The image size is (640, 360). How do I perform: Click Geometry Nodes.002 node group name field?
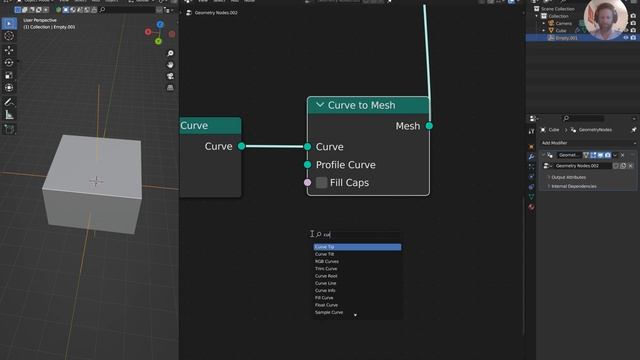pyautogui.click(x=583, y=166)
